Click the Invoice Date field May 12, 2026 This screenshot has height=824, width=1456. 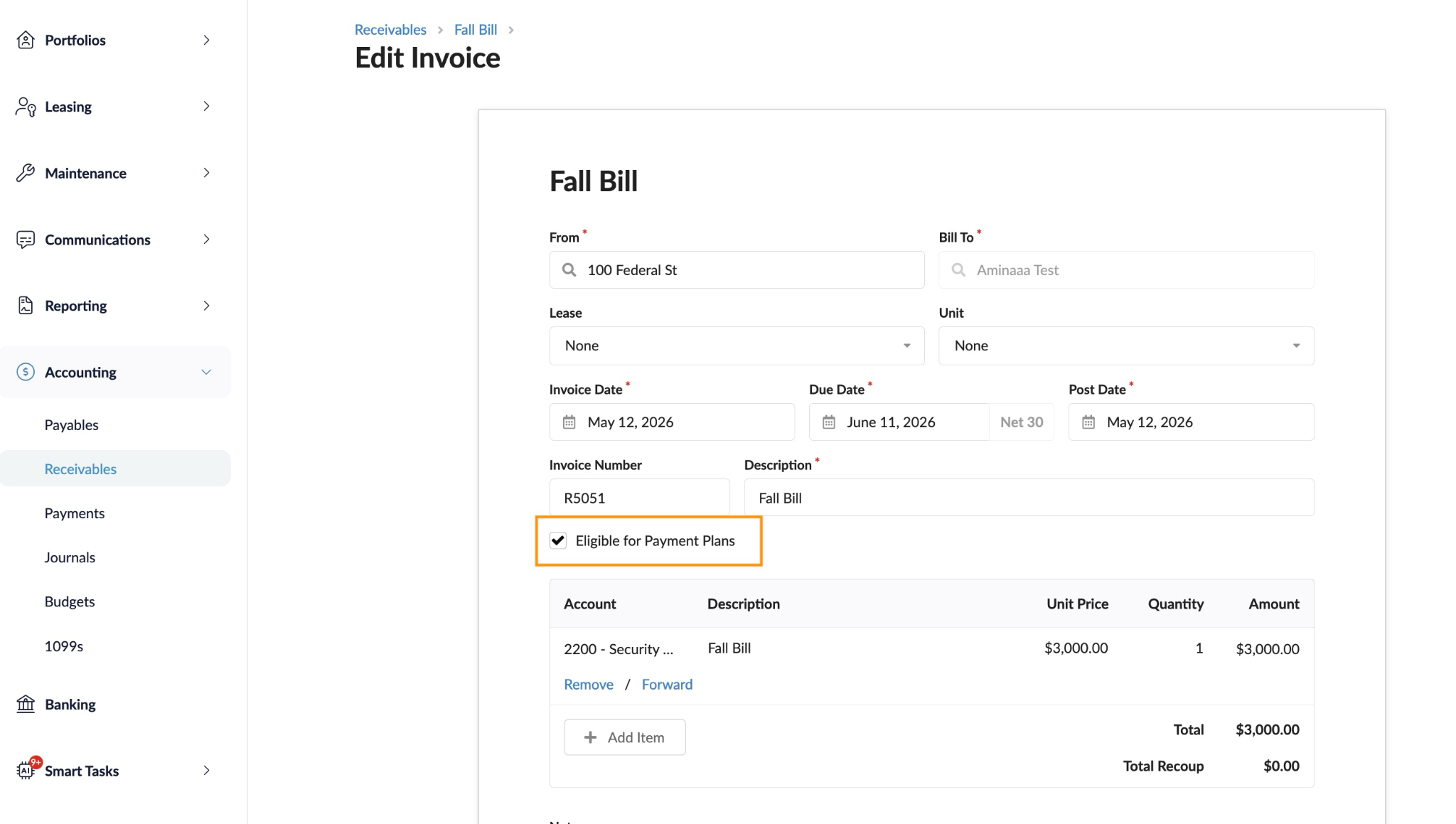[672, 422]
